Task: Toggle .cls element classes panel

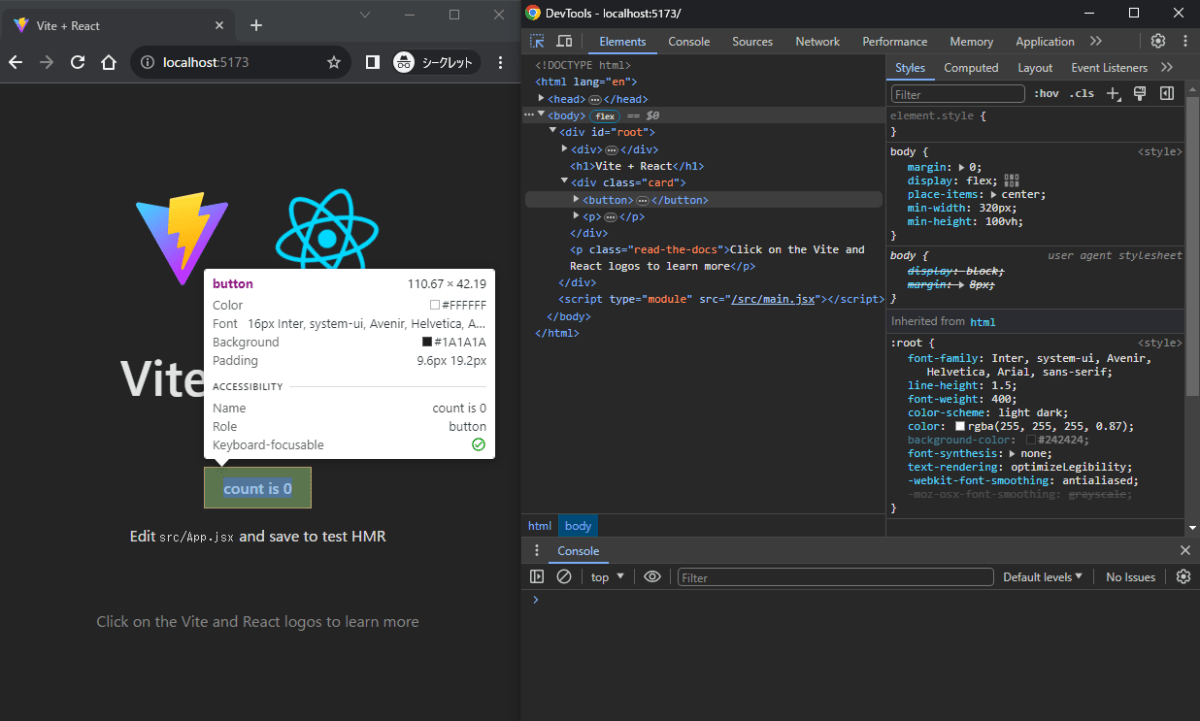Action: (x=1081, y=94)
